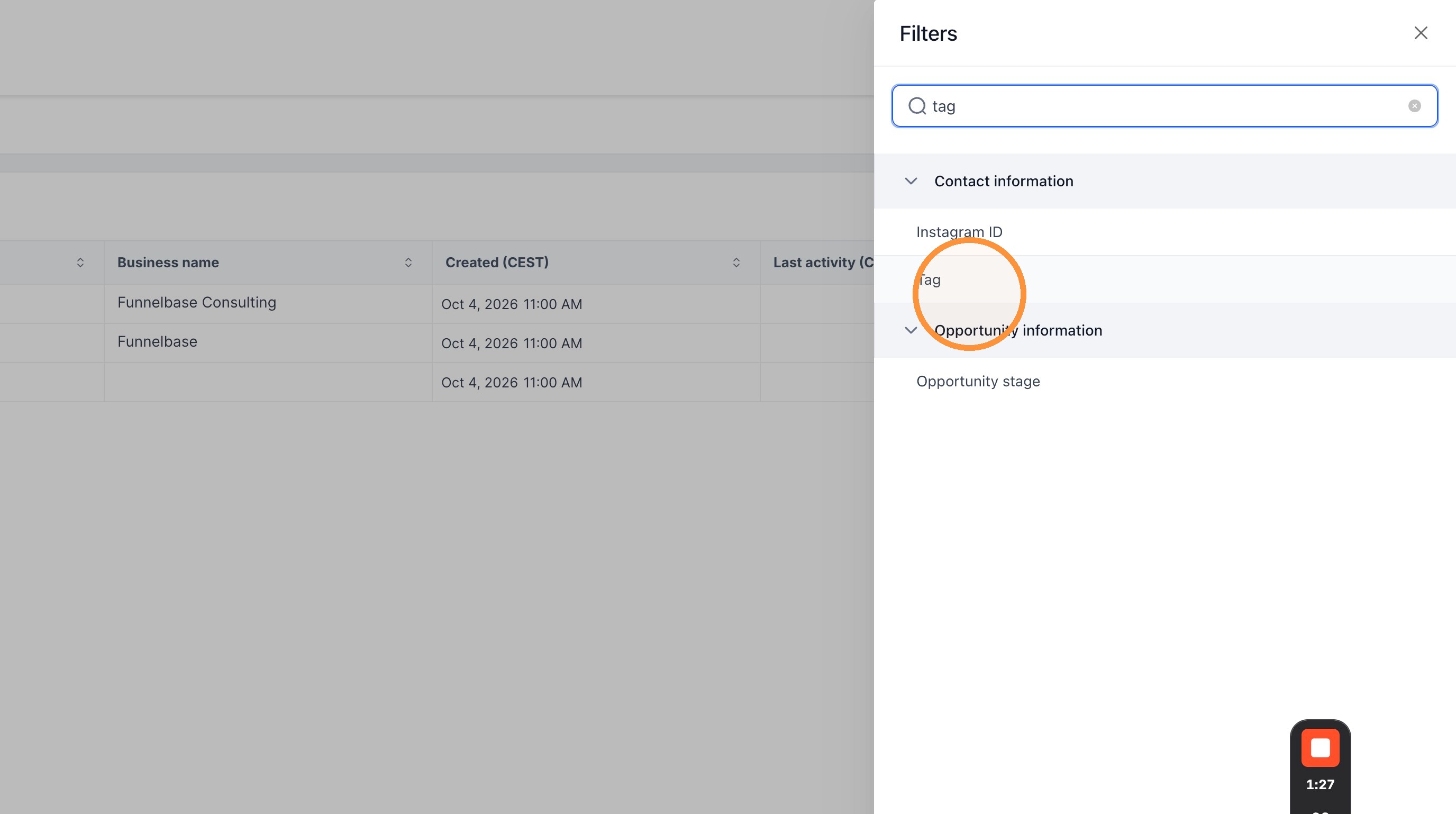Click the Created (CEST) header label
This screenshot has width=1456, height=814.
497,263
